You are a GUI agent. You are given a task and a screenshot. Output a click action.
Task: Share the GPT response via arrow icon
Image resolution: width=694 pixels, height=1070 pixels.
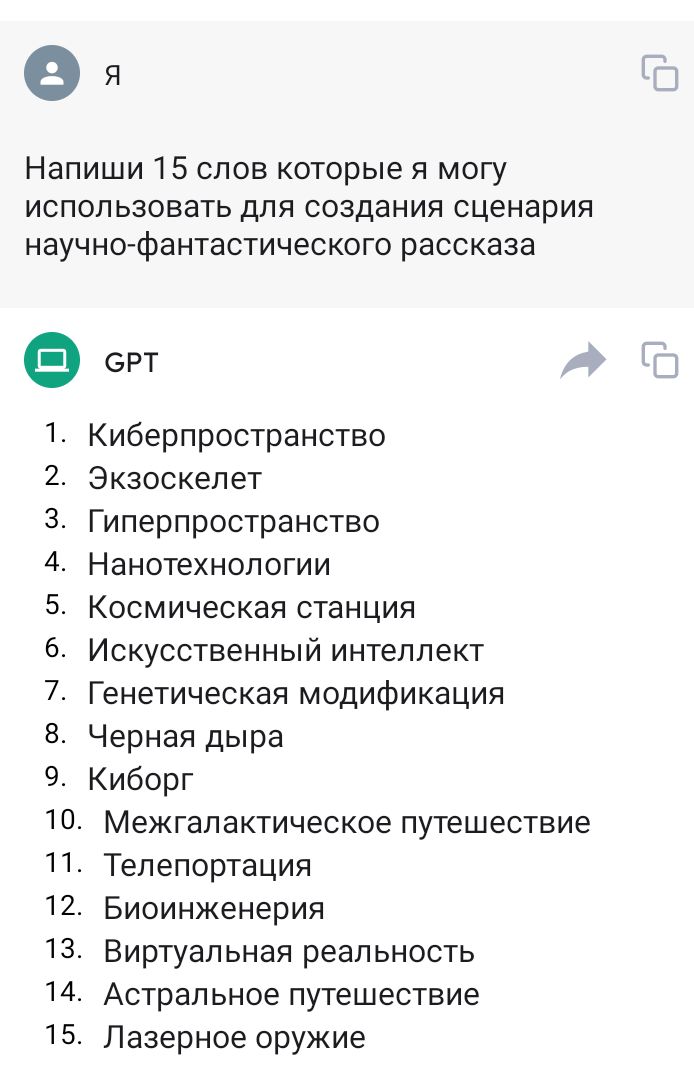click(583, 361)
